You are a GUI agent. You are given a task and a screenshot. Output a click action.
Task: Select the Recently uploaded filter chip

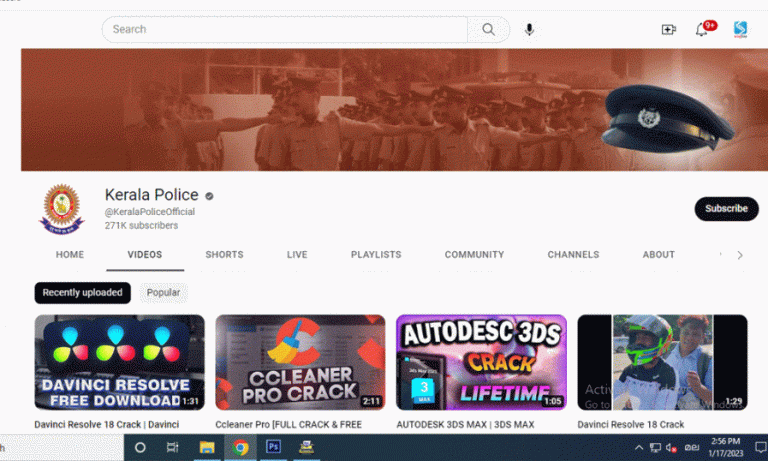point(82,292)
